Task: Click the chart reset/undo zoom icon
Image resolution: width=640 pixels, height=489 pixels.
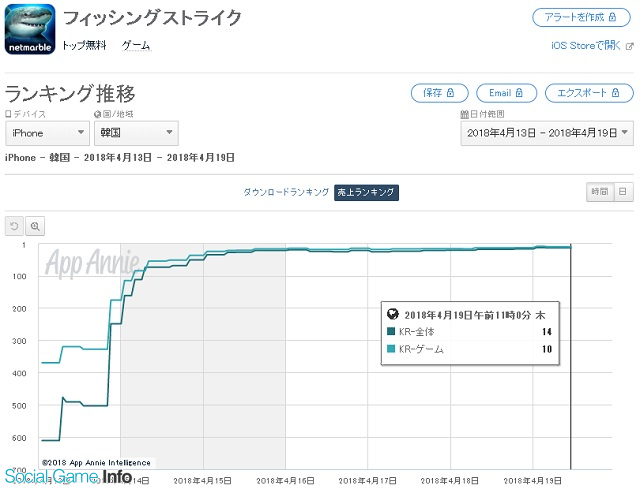Action: (x=15, y=226)
